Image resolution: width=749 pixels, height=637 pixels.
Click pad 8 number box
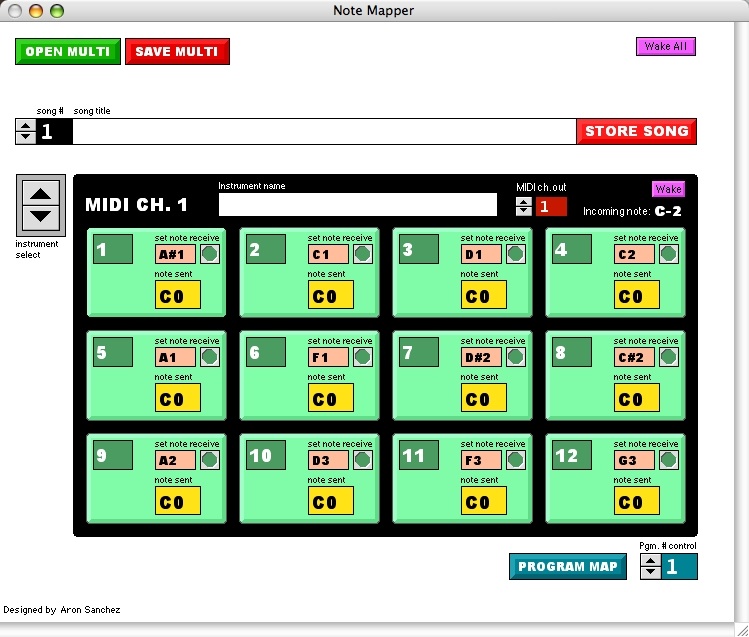pyautogui.click(x=572, y=352)
